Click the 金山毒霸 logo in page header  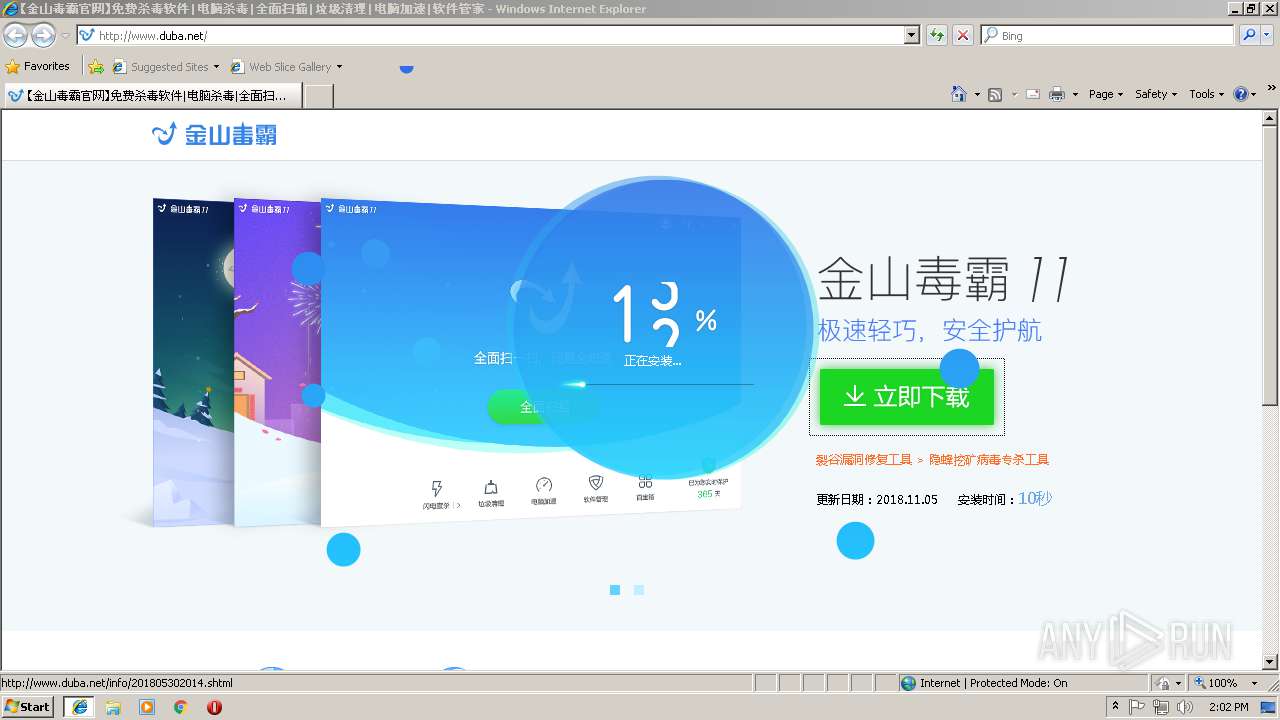[x=214, y=134]
